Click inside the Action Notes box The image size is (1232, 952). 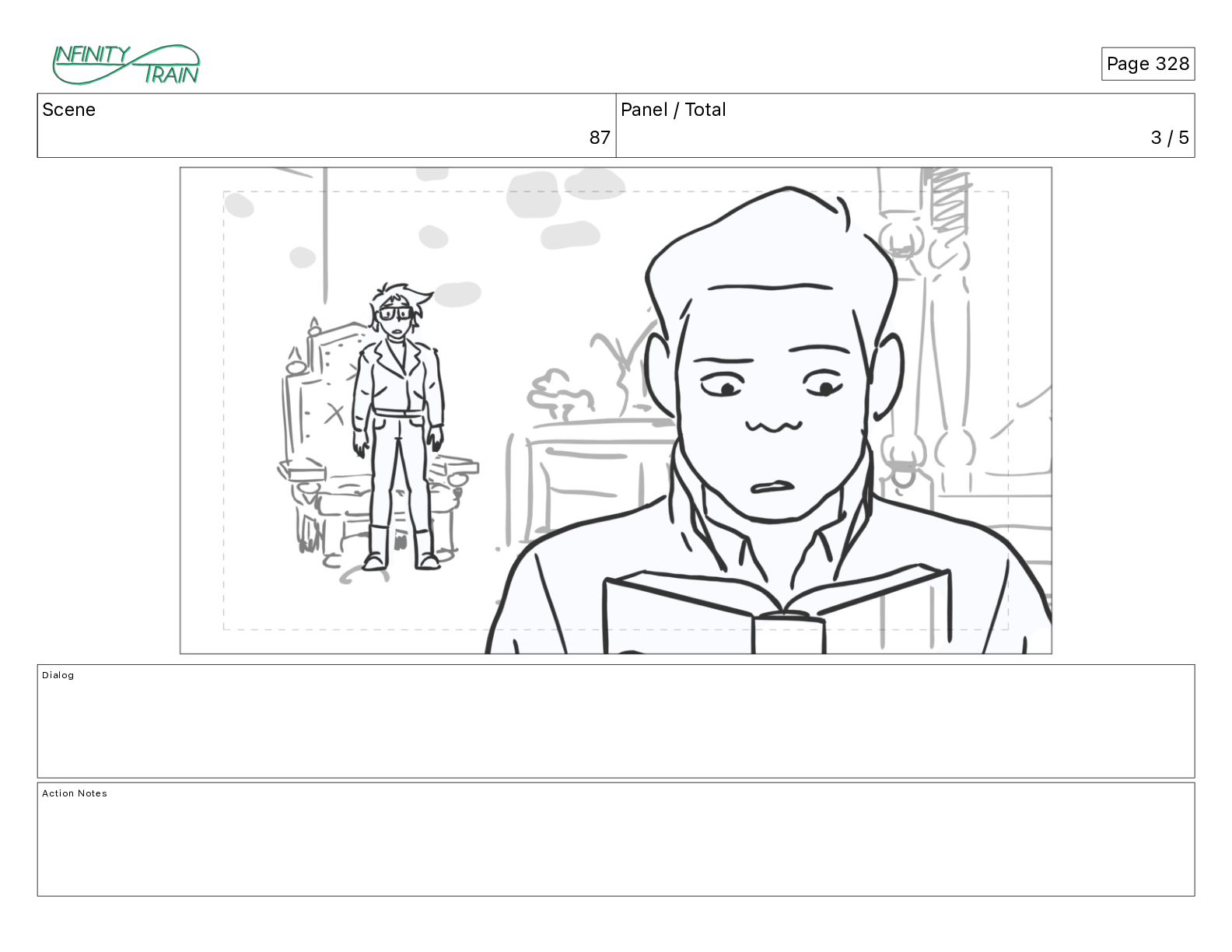pos(616,839)
